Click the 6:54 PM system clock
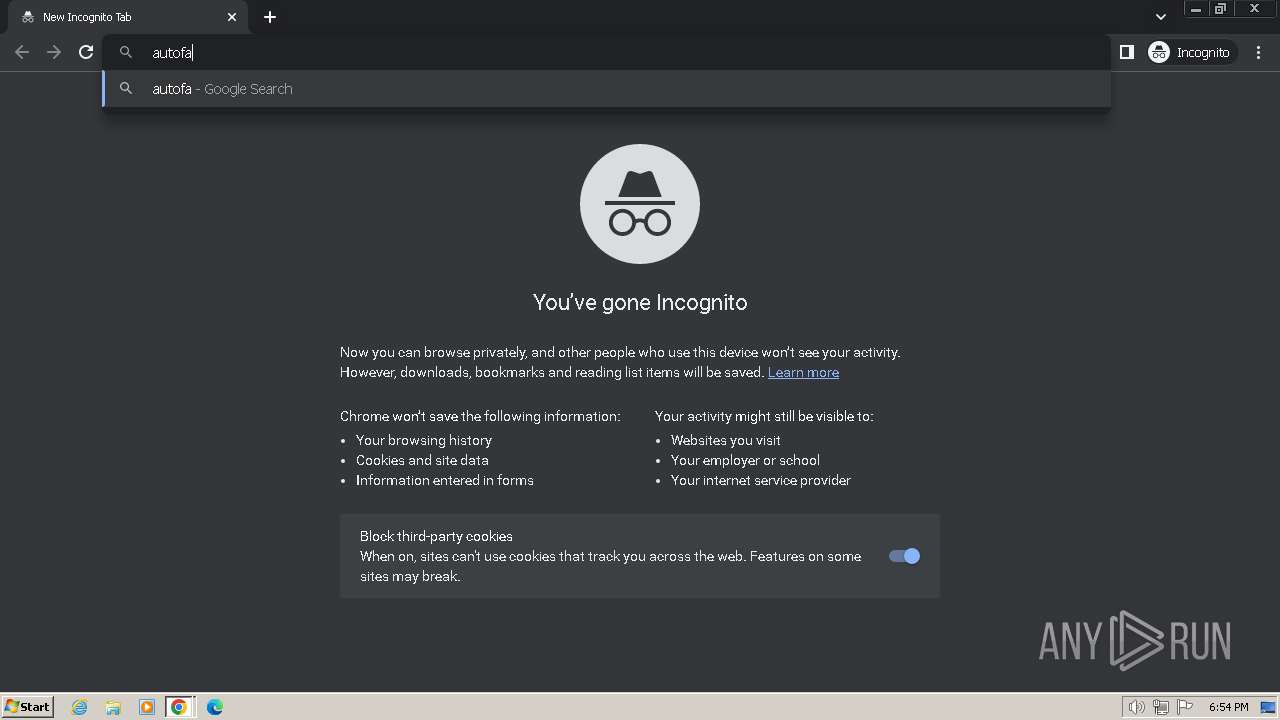 pyautogui.click(x=1228, y=707)
